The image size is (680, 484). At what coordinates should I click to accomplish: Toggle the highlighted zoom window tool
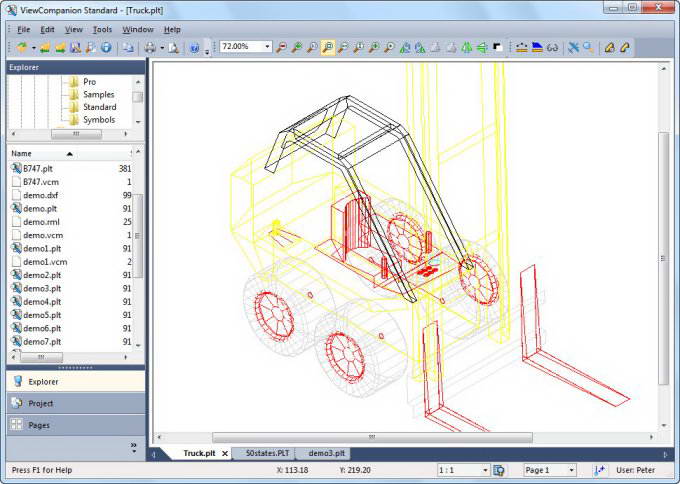[x=327, y=47]
